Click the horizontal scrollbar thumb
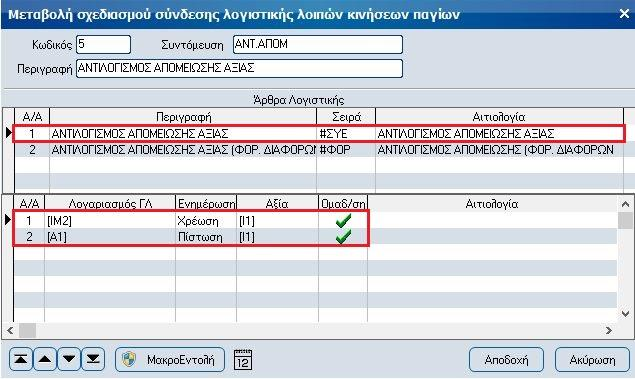Image resolution: width=635 pixels, height=379 pixels. pos(28,330)
